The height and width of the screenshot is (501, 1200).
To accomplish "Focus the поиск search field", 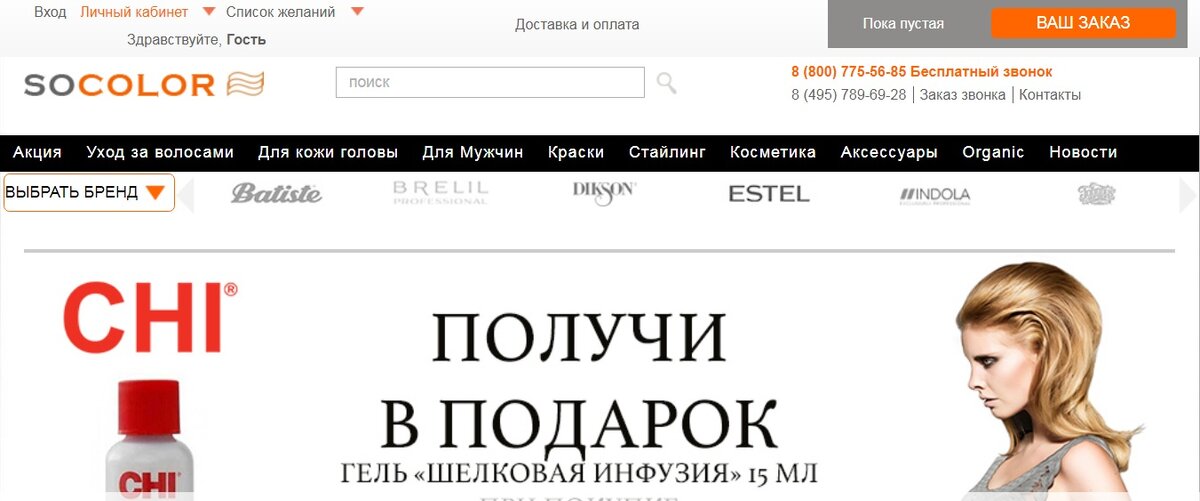I will (x=490, y=82).
